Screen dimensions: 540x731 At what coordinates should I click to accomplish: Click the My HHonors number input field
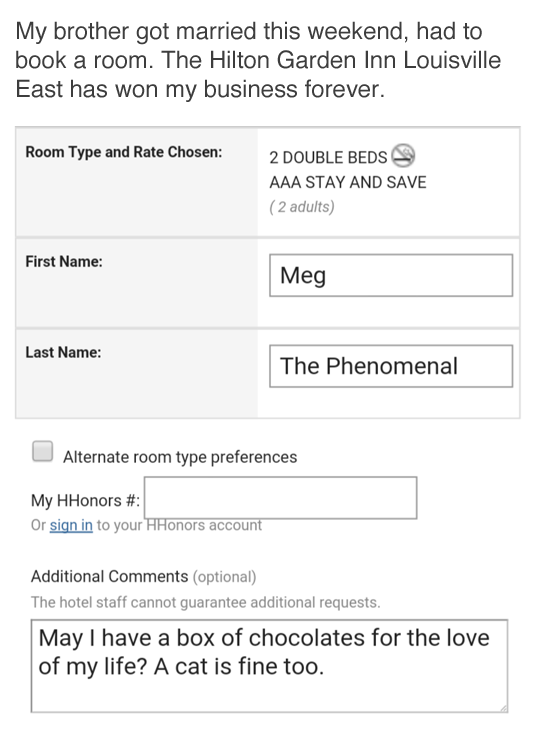[280, 497]
